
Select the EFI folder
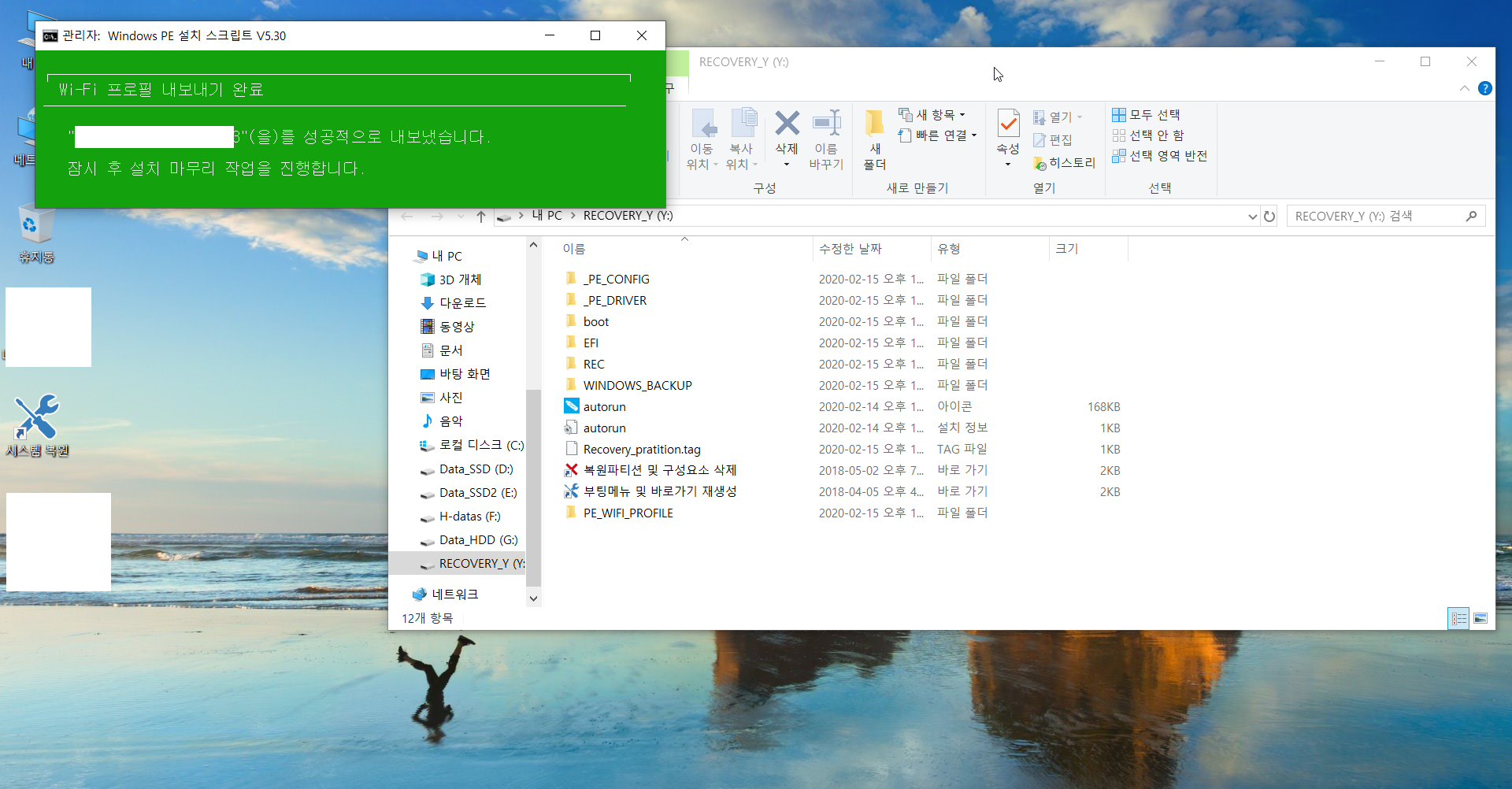point(591,343)
